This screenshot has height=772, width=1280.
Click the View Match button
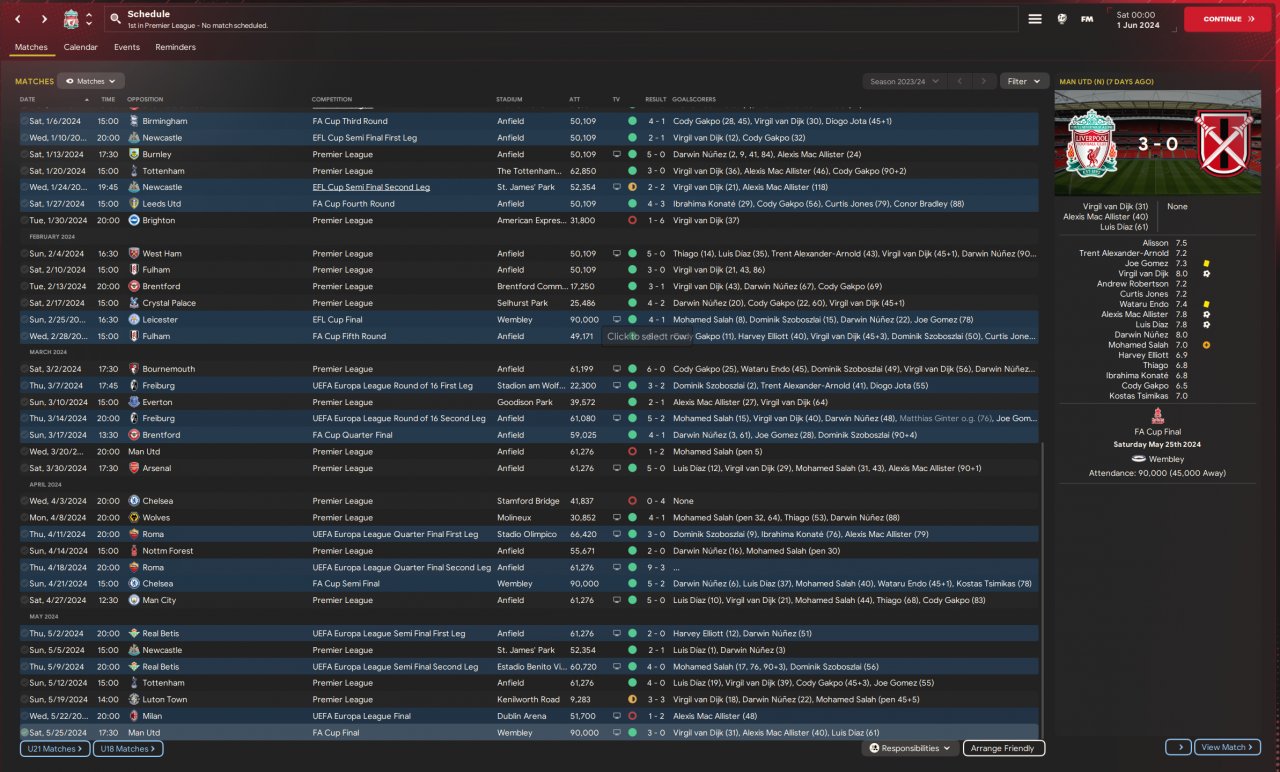pyautogui.click(x=1228, y=747)
